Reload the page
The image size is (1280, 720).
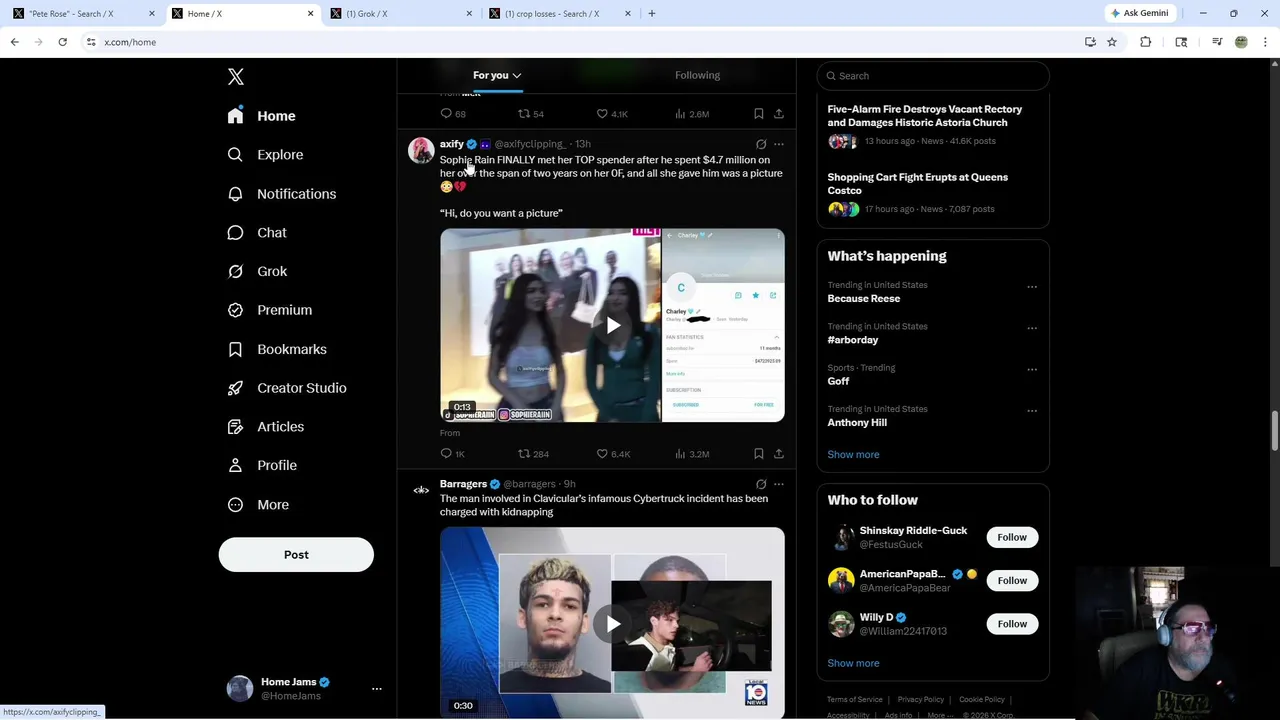pos(62,42)
